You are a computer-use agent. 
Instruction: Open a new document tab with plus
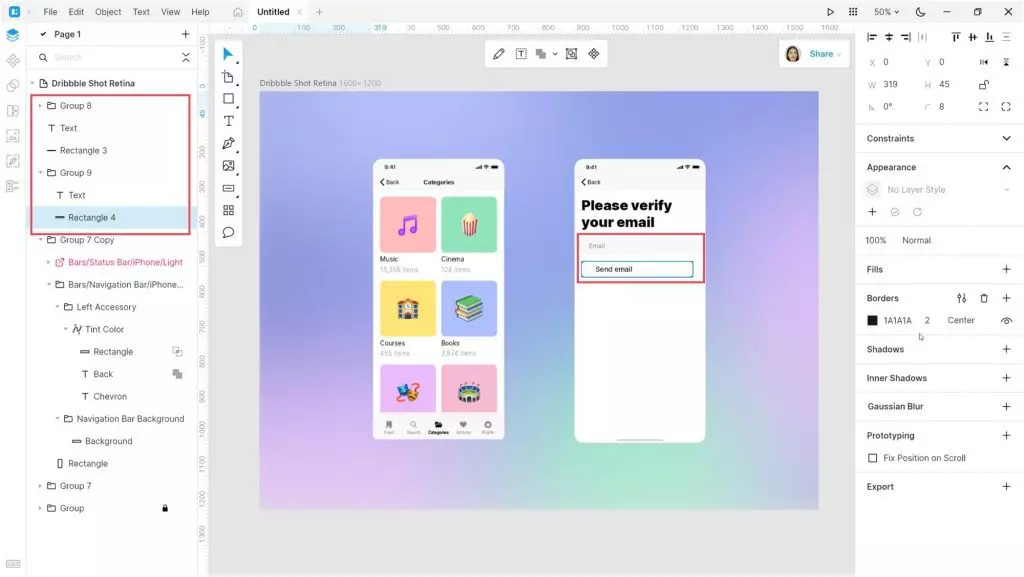click(x=319, y=12)
